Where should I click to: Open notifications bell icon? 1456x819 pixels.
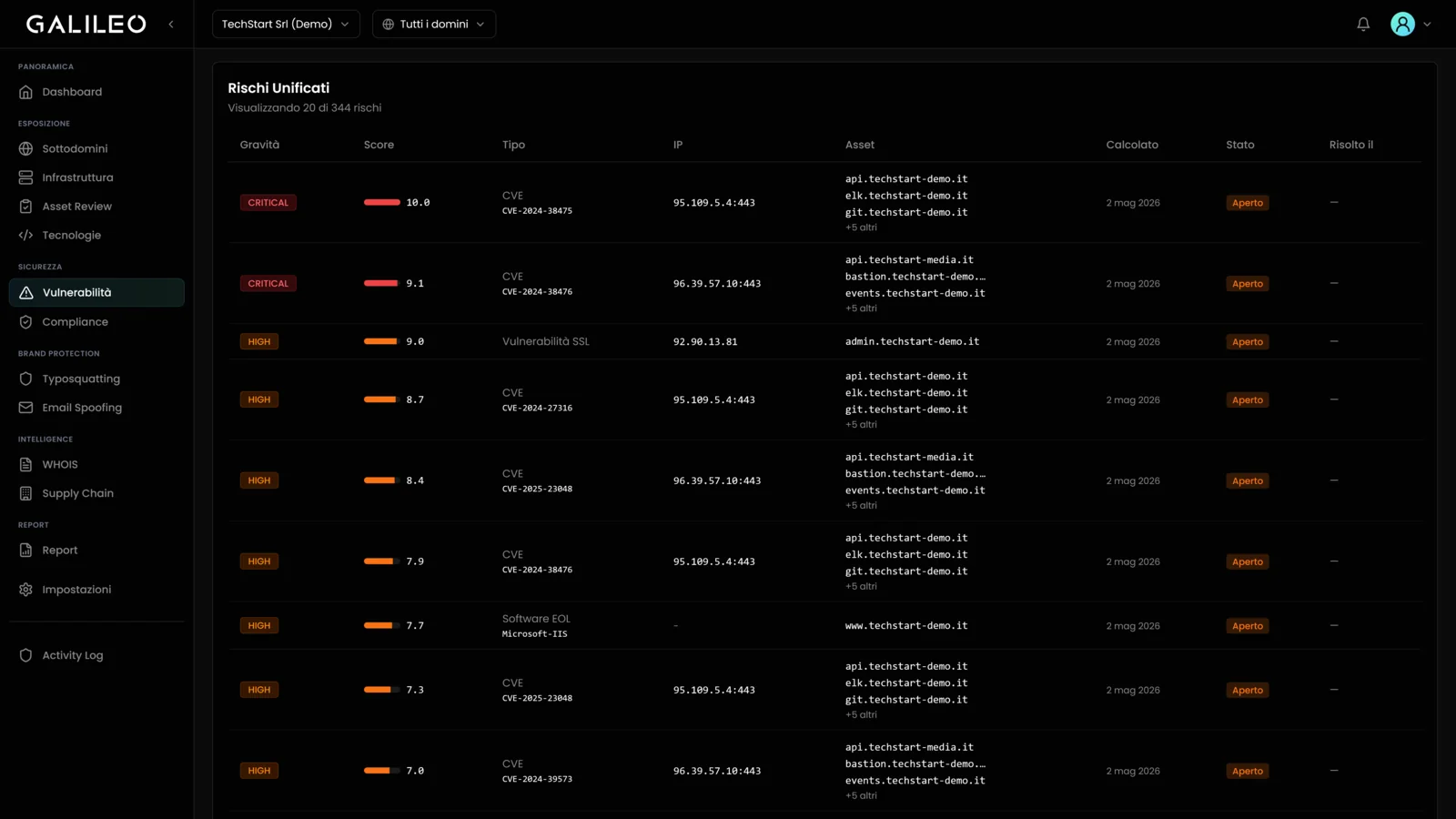click(x=1363, y=25)
